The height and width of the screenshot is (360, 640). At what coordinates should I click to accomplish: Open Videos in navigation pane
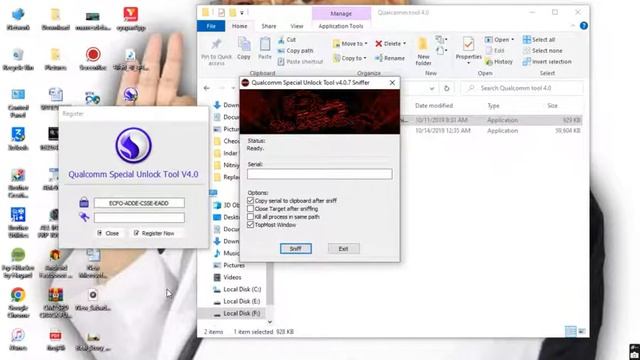tap(227, 277)
